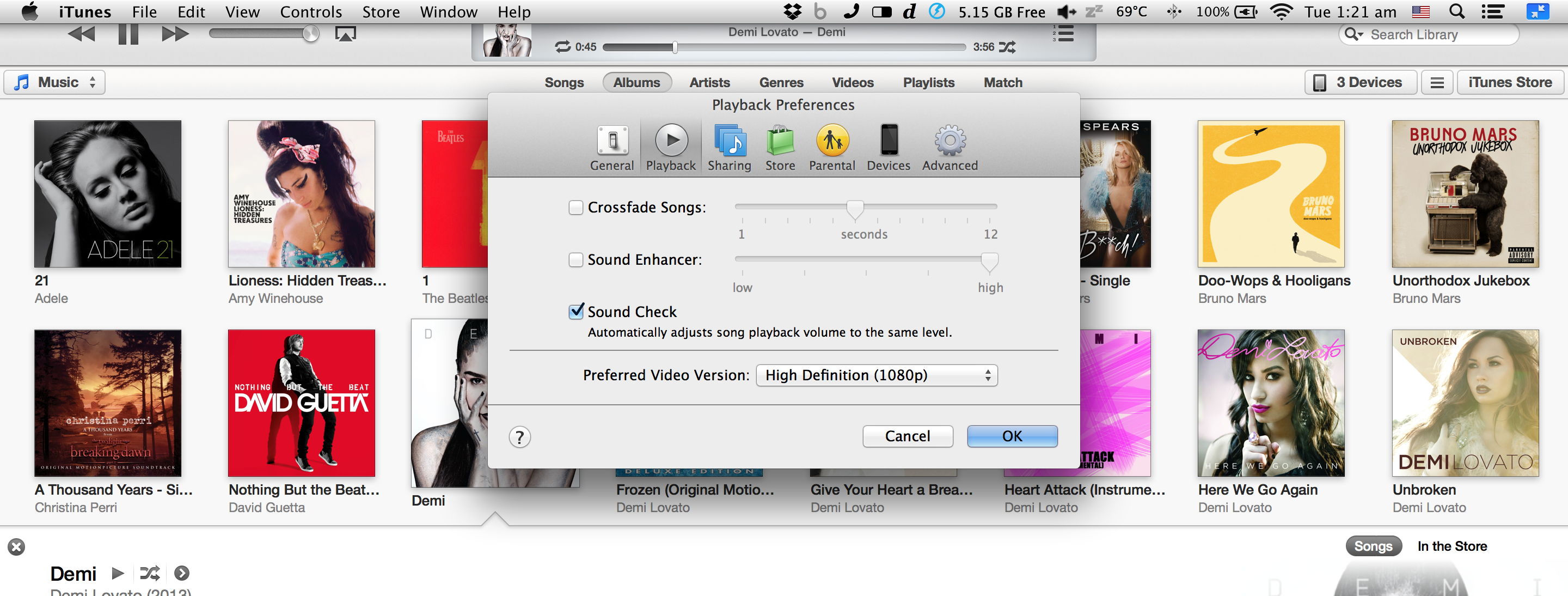Screen dimensions: 1568x596
Task: Open the 3 Devices button
Action: pos(1361,82)
